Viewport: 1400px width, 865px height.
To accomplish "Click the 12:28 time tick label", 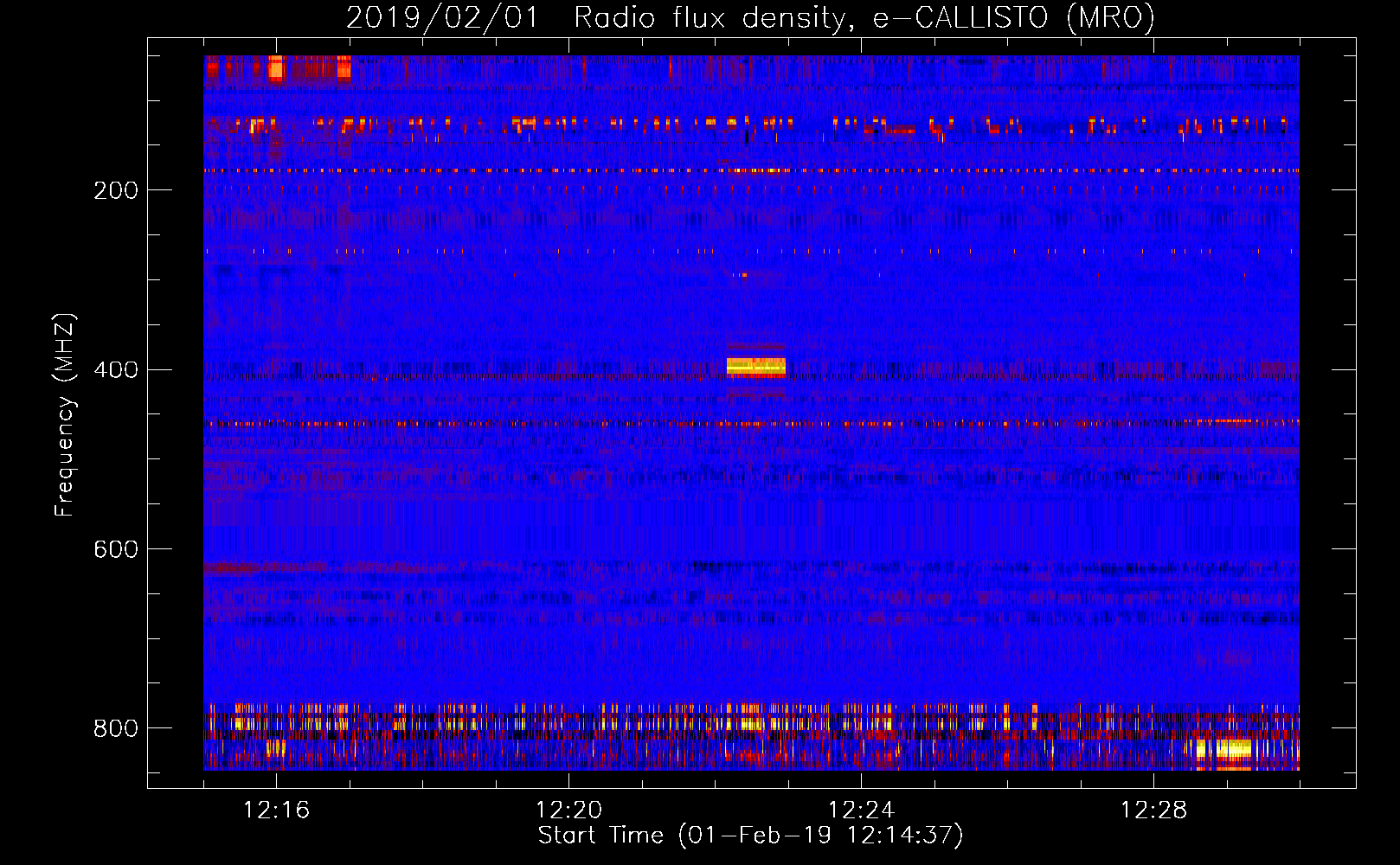I will 1154,811.
